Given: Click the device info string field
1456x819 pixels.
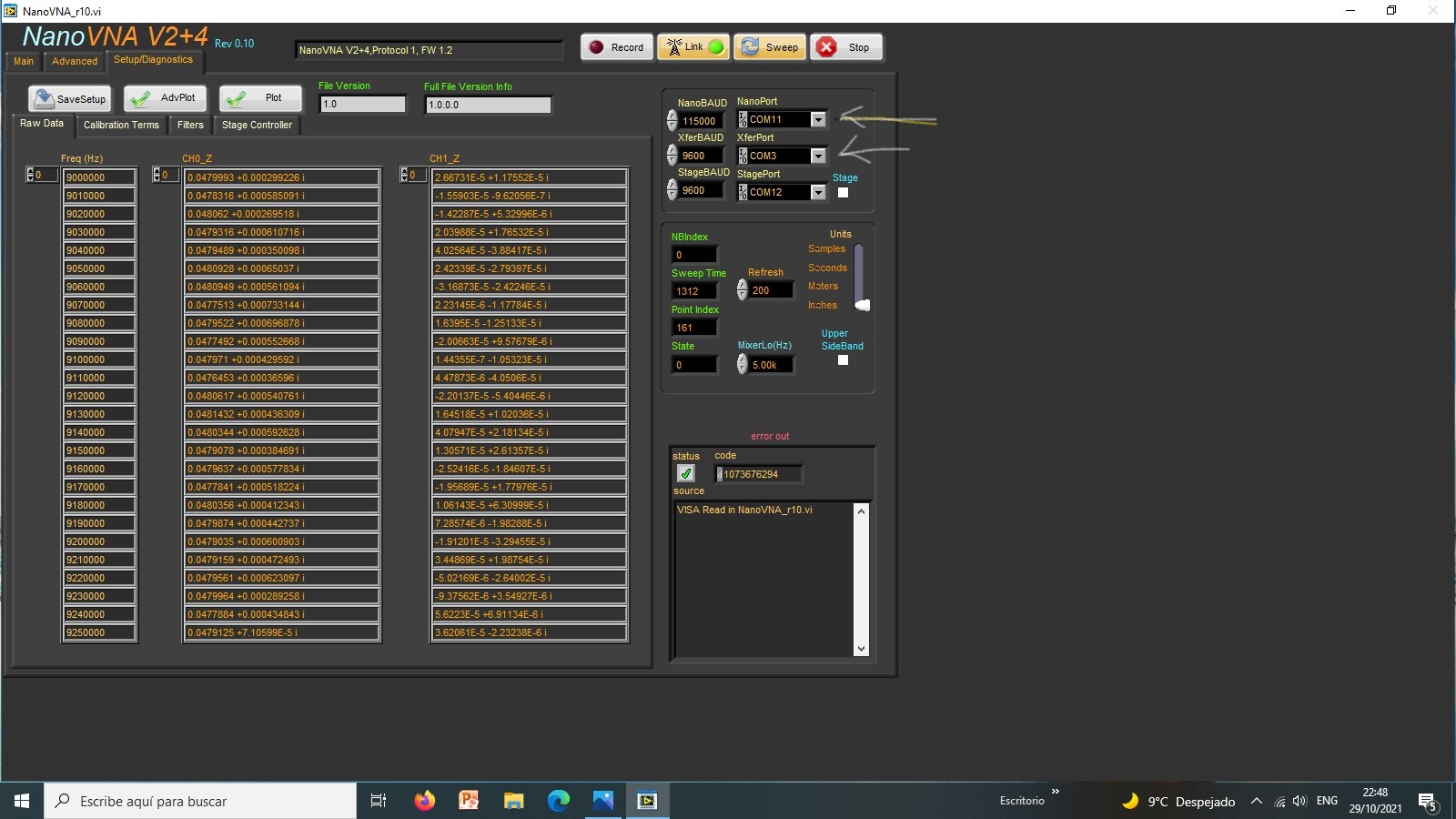Looking at the screenshot, I should (429, 50).
